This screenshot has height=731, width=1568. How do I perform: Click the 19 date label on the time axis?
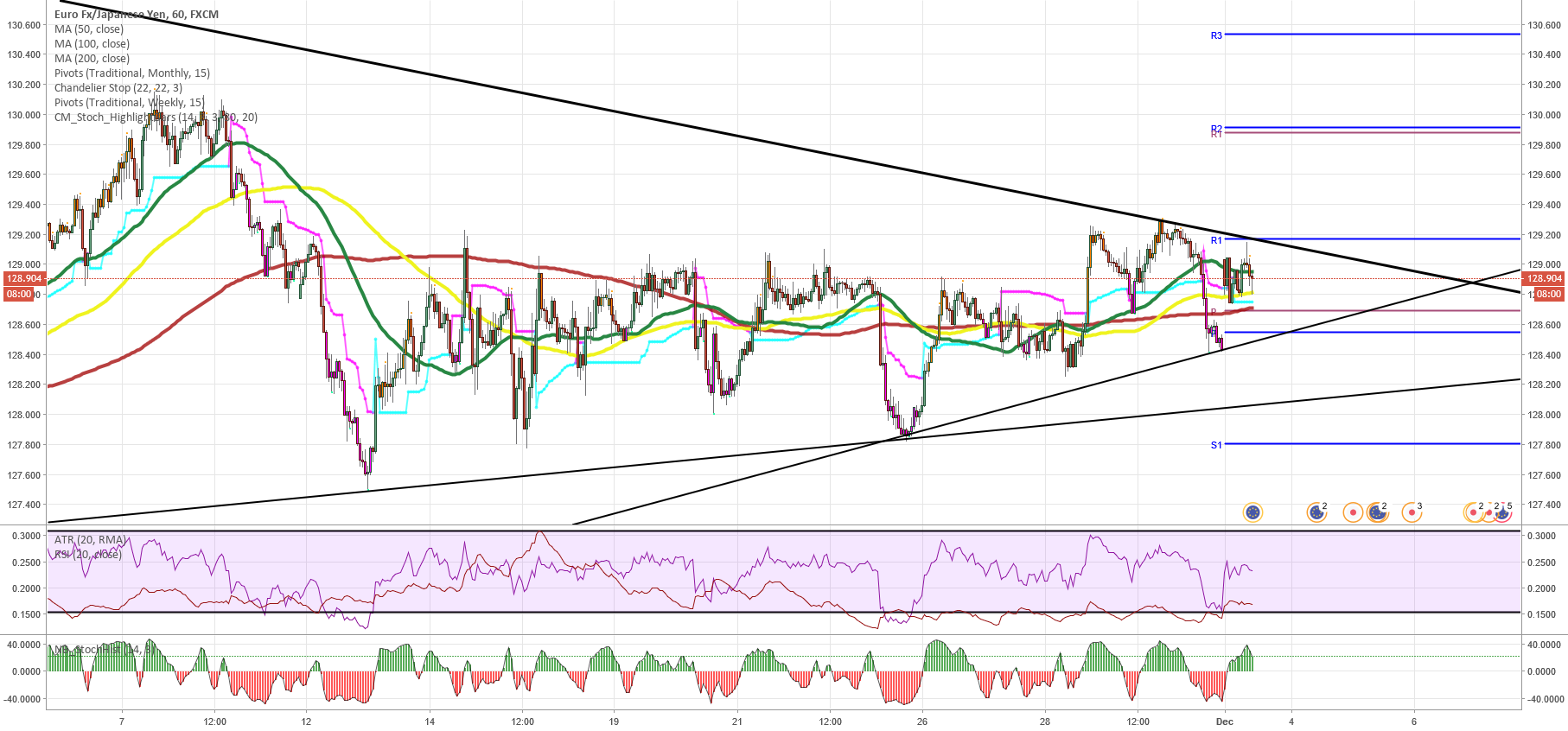(614, 721)
